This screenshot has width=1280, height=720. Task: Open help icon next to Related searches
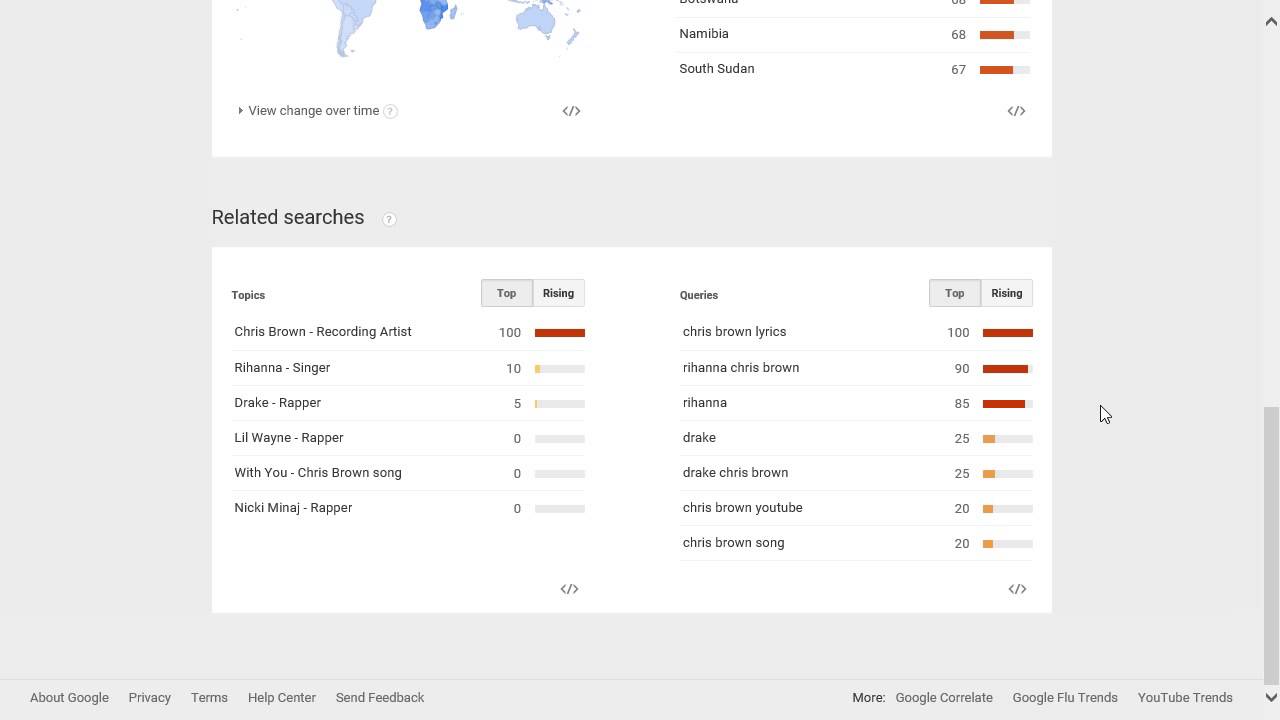tap(389, 219)
